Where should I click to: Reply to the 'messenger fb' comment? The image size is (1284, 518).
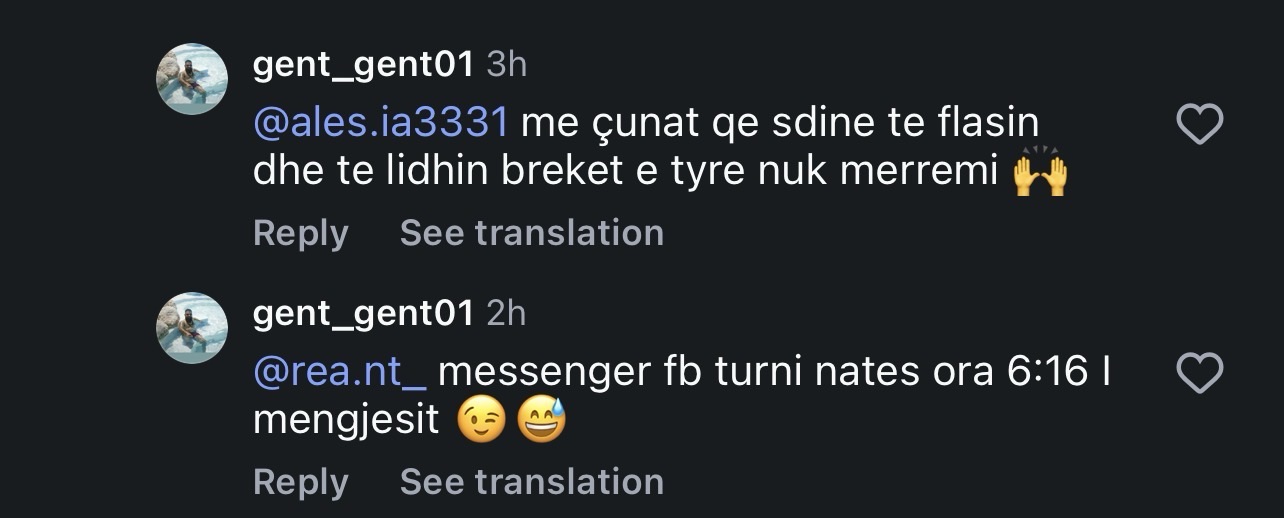point(300,482)
